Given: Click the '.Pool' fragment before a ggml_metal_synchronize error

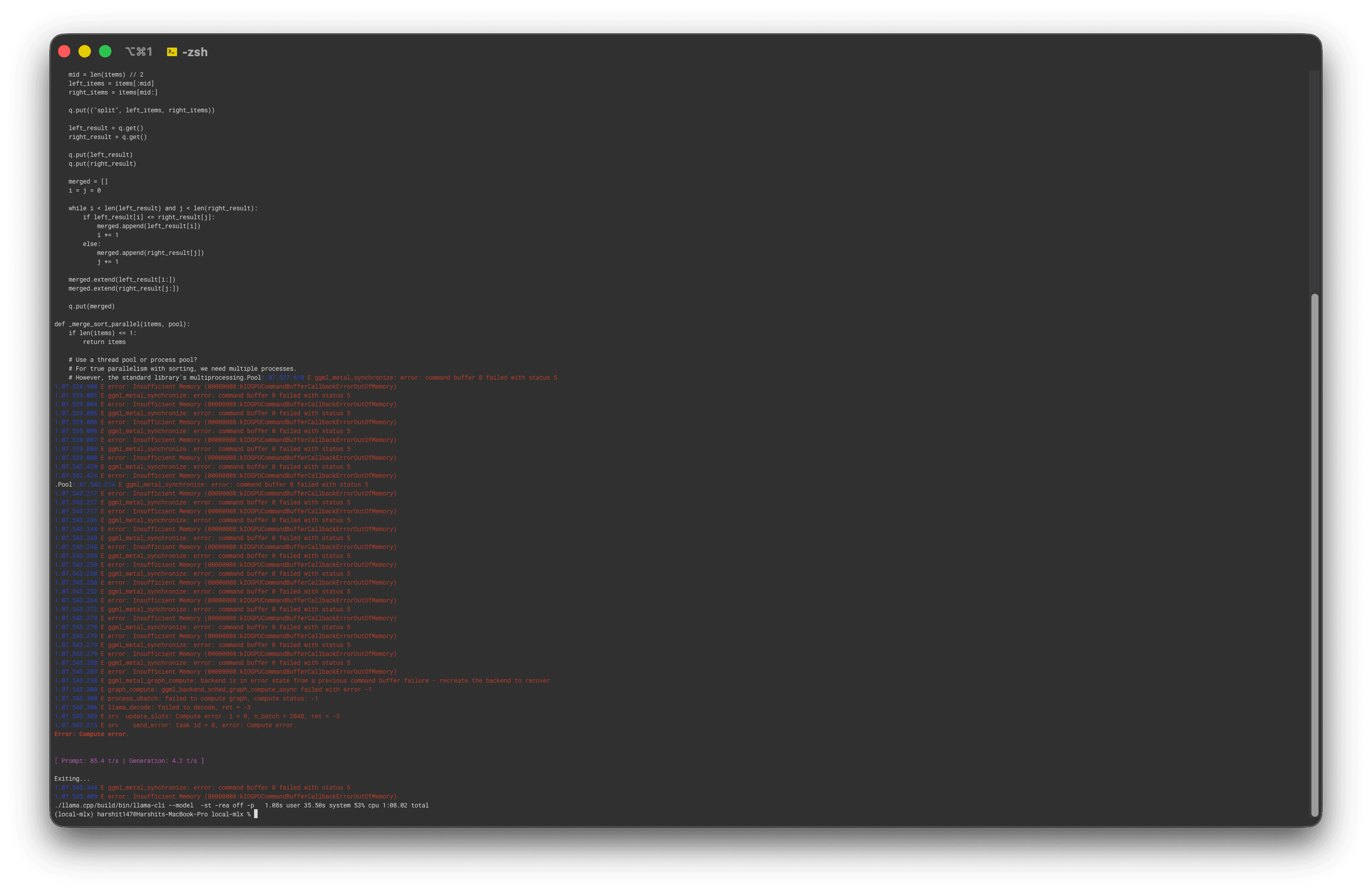Looking at the screenshot, I should coord(63,485).
